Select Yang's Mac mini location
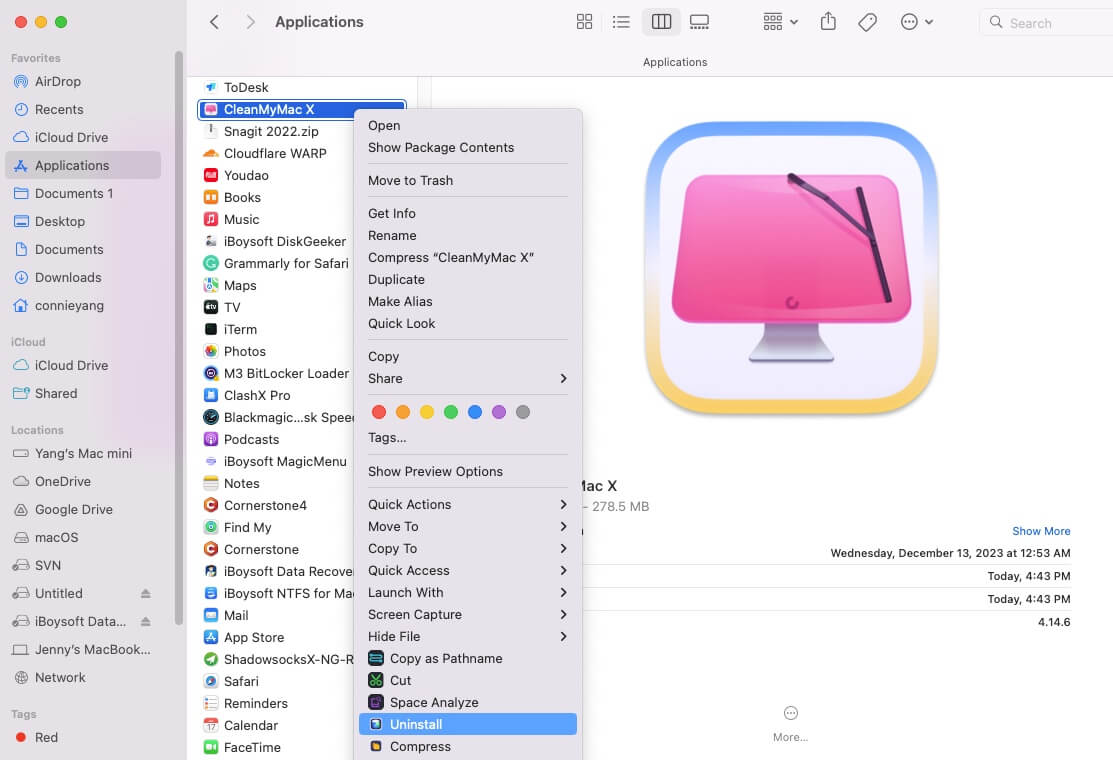1113x760 pixels. [82, 453]
